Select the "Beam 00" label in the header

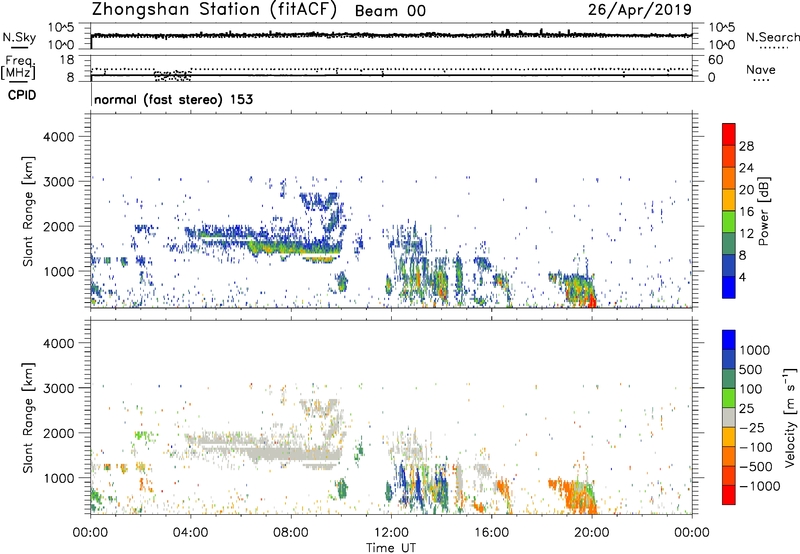pyautogui.click(x=390, y=11)
